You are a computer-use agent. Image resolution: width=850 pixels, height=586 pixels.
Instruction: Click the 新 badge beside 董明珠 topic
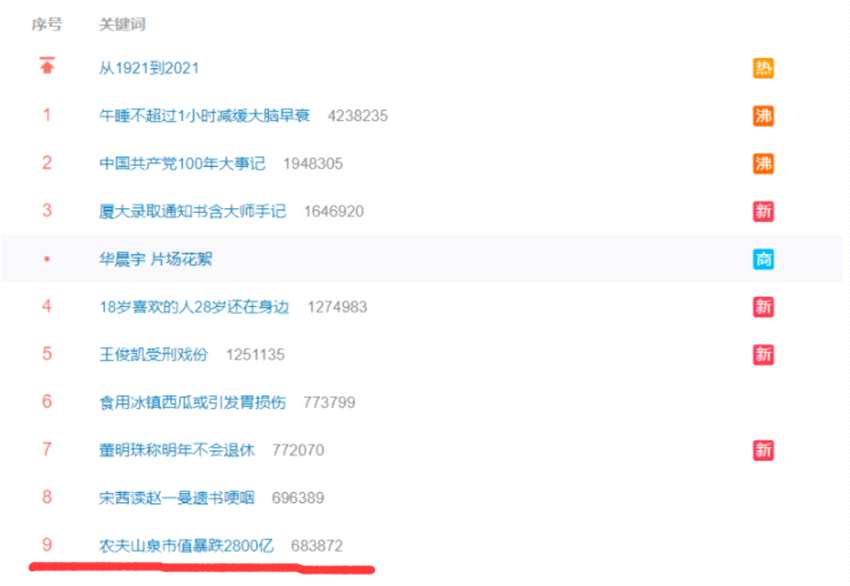coord(763,450)
